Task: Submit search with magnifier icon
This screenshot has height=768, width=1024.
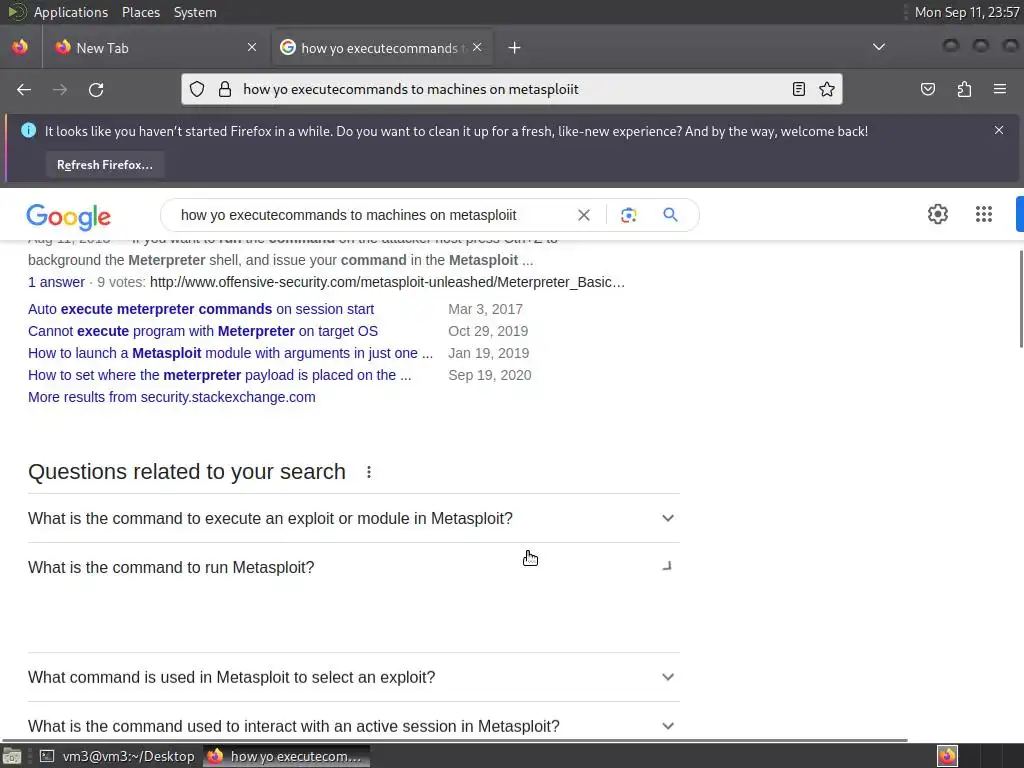Action: click(x=670, y=215)
